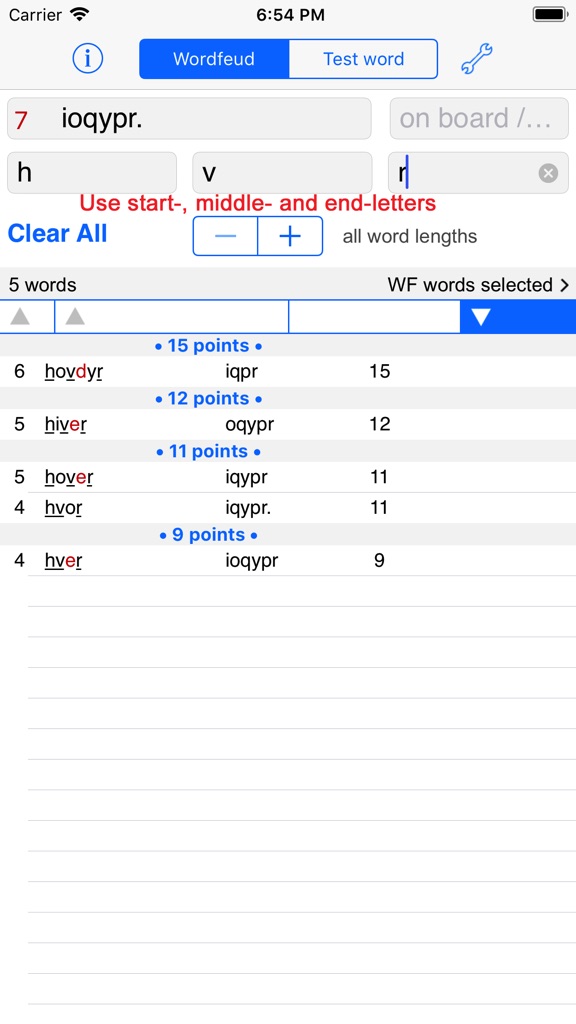Click the start-letter field containing h
This screenshot has height=1024, width=576.
tap(91, 172)
